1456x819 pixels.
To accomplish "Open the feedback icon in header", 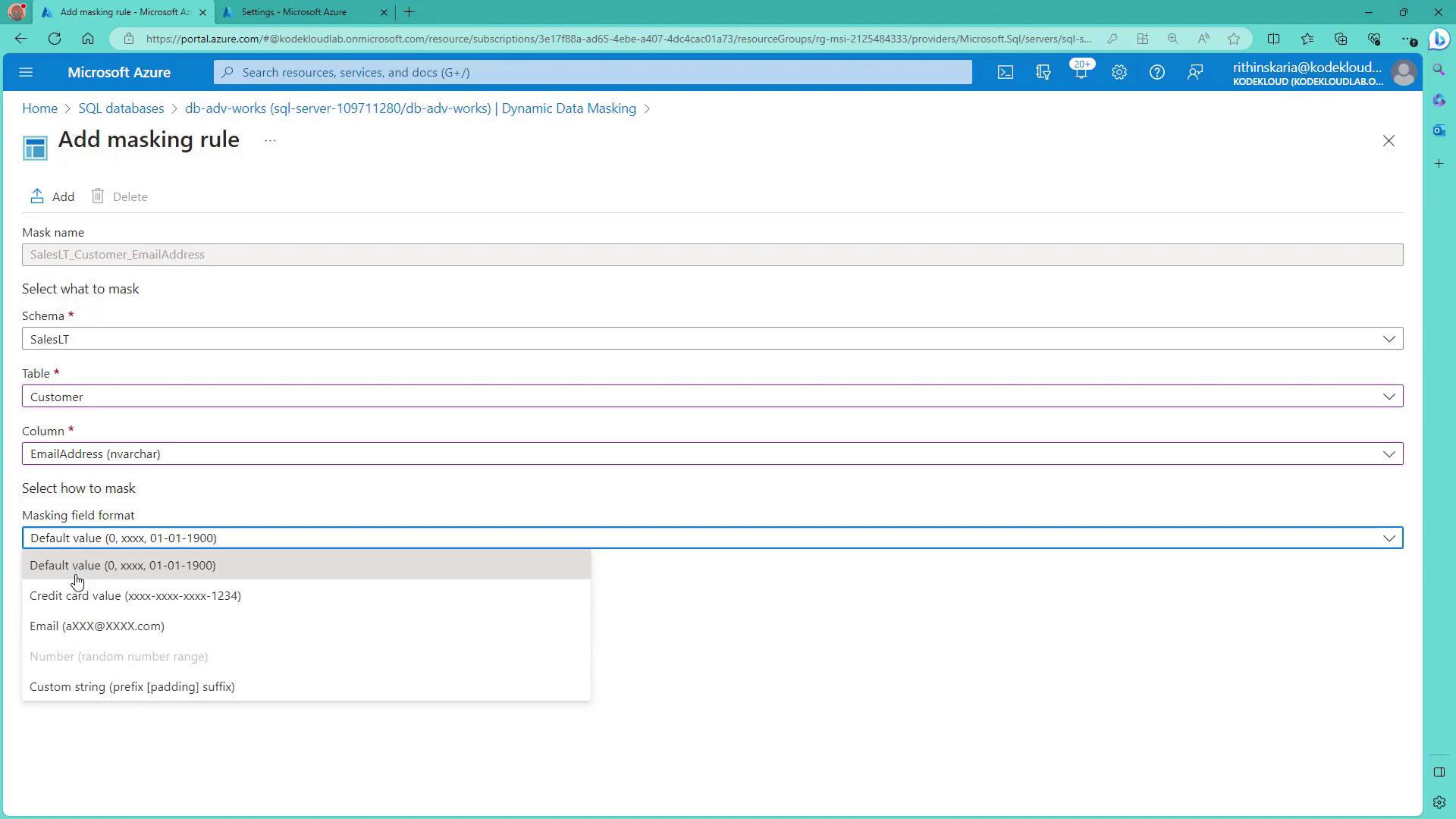I will (x=1194, y=72).
